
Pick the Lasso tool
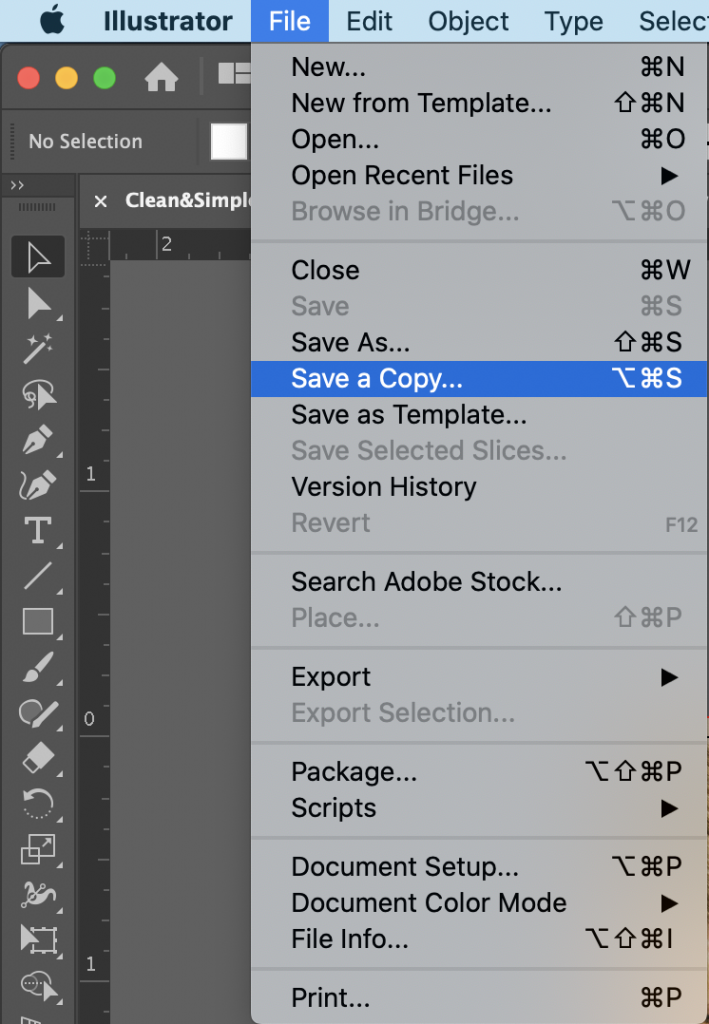(x=38, y=394)
